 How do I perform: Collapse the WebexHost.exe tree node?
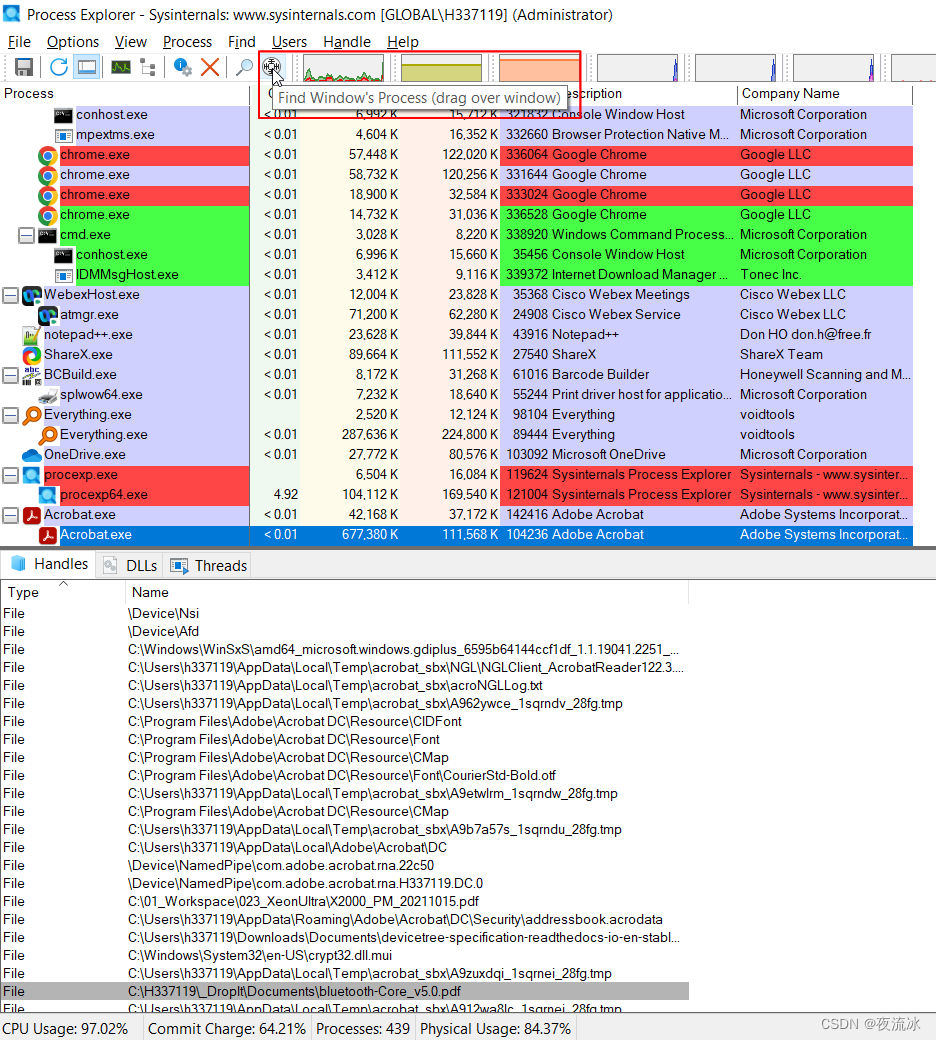10,295
